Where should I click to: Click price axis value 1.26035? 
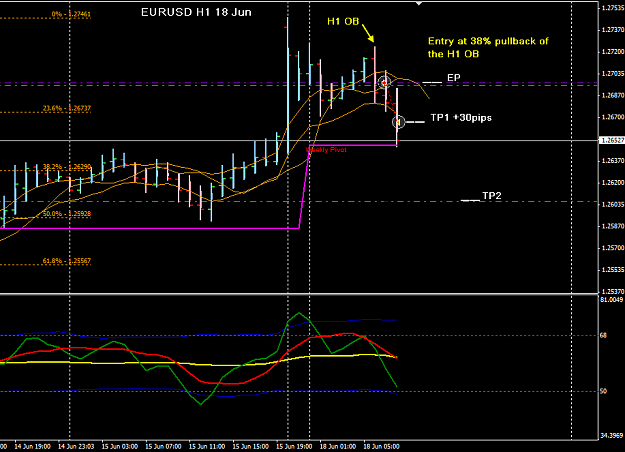pyautogui.click(x=612, y=204)
